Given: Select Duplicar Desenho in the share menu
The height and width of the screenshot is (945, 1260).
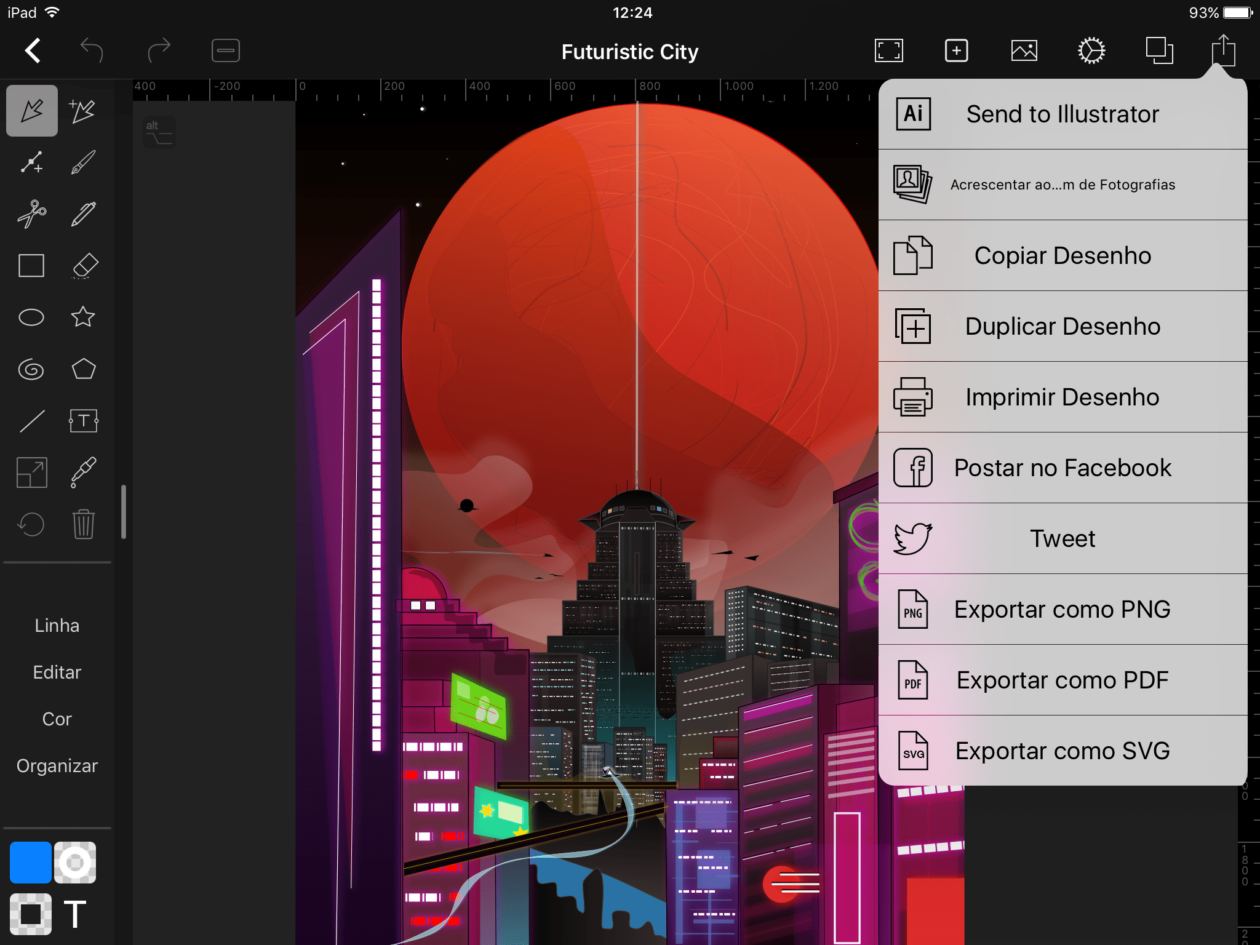Looking at the screenshot, I should click(1062, 326).
